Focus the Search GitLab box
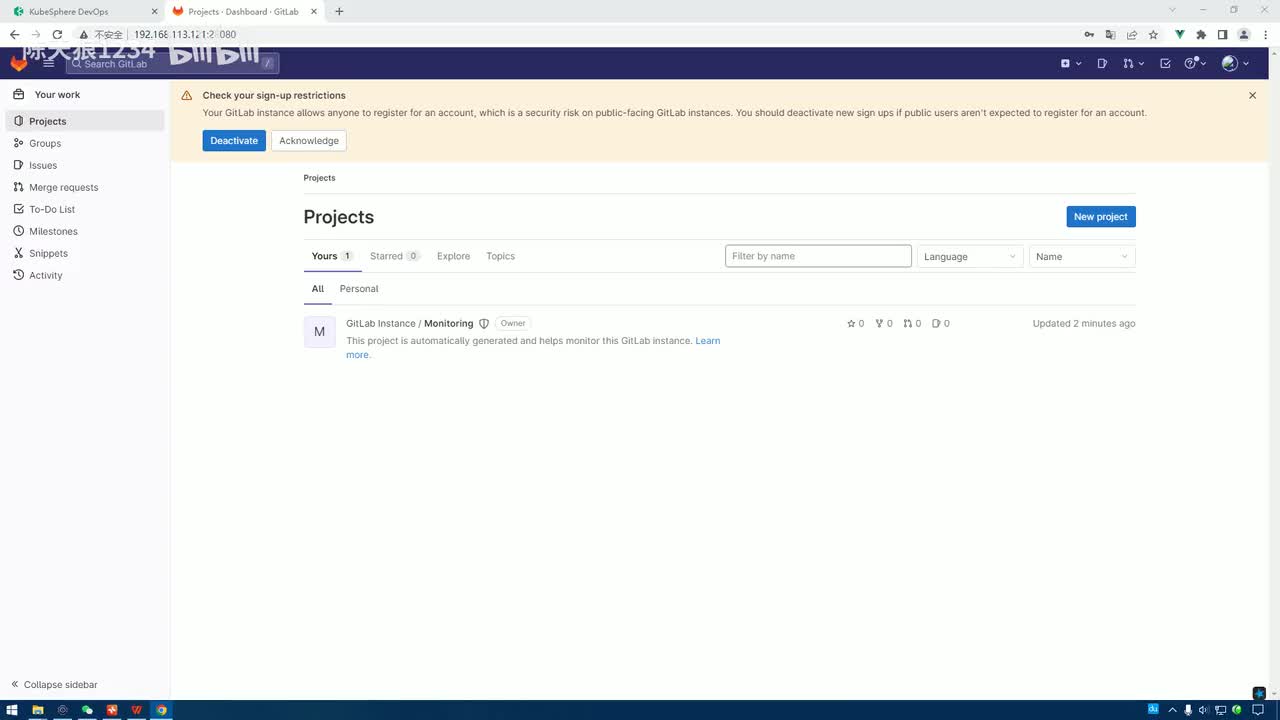Image resolution: width=1280 pixels, height=720 pixels. coord(172,63)
